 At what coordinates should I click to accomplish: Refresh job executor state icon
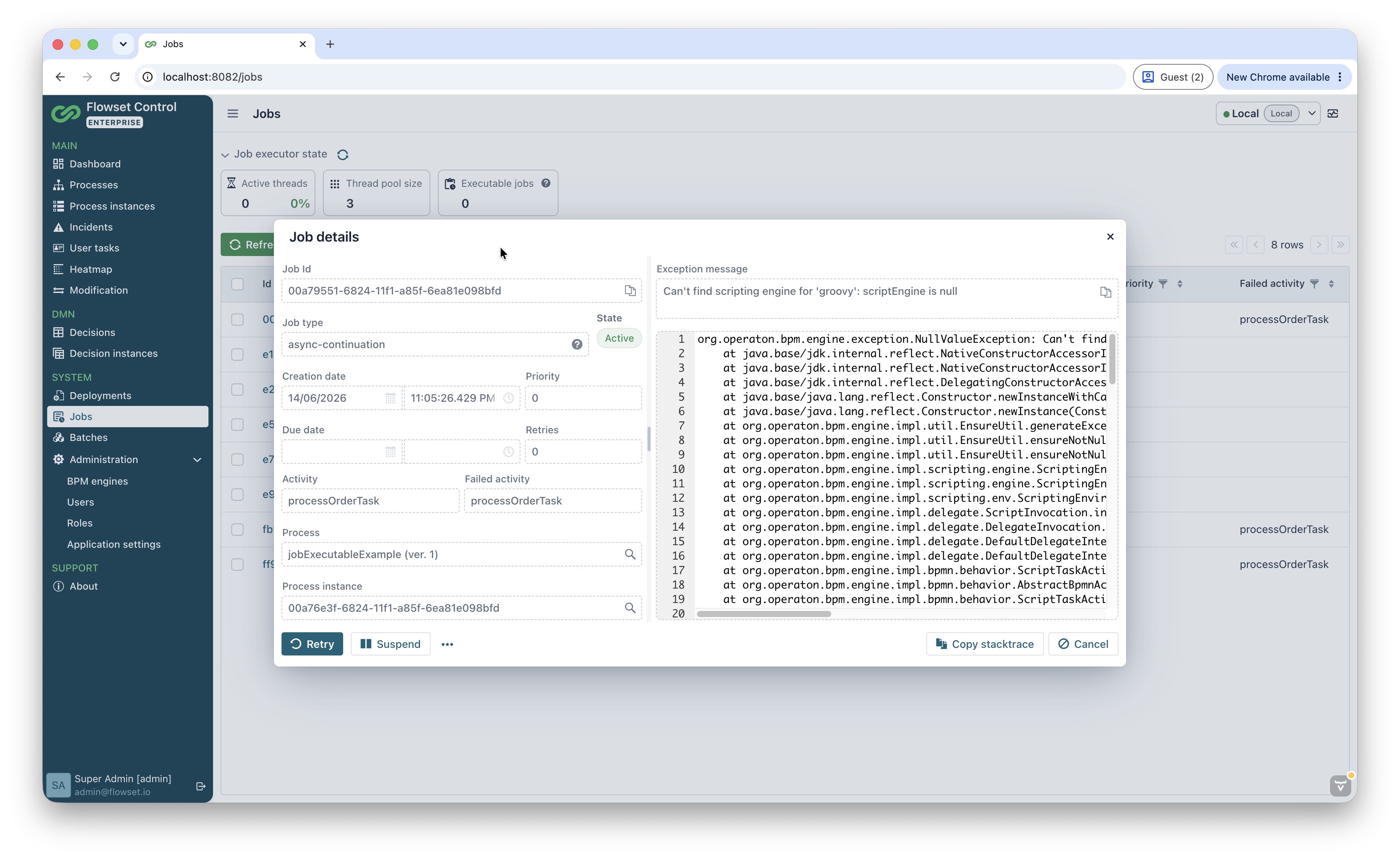coord(343,154)
